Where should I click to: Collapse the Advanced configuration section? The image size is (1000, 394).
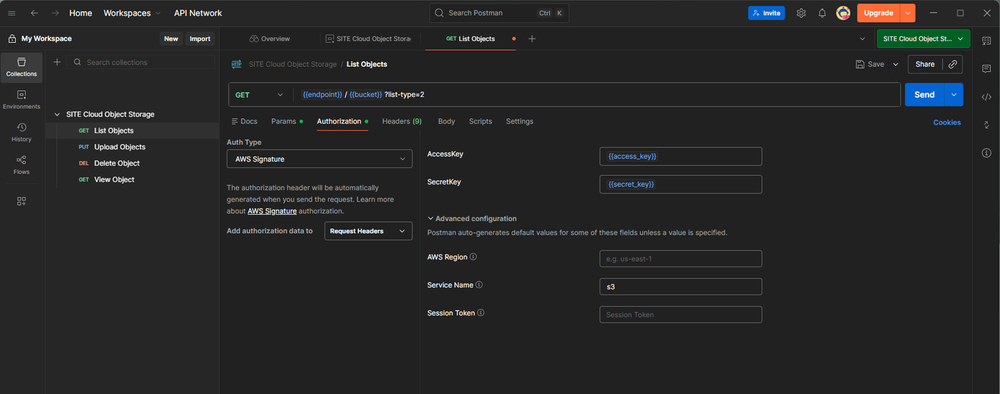point(472,219)
